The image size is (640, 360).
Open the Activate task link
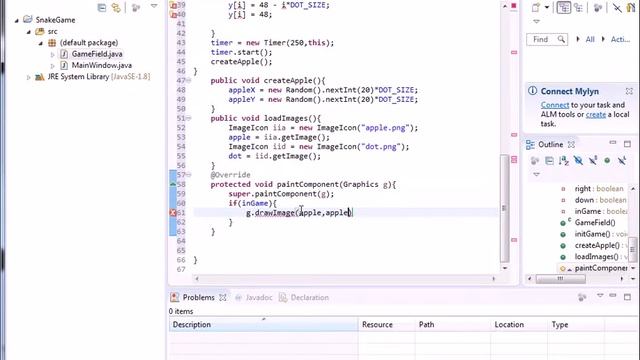pyautogui.click(x=620, y=39)
